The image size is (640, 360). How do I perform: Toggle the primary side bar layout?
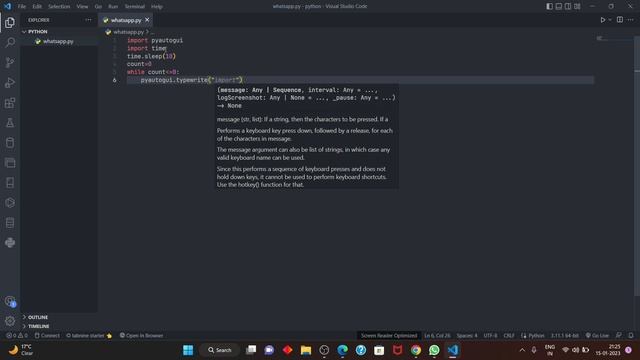click(x=549, y=6)
